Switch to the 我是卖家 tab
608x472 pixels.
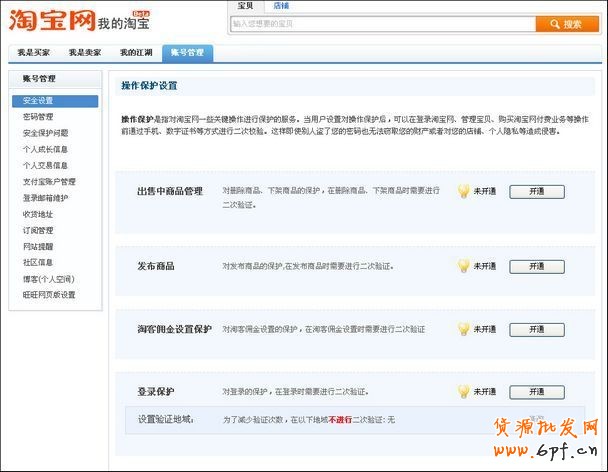[x=84, y=53]
